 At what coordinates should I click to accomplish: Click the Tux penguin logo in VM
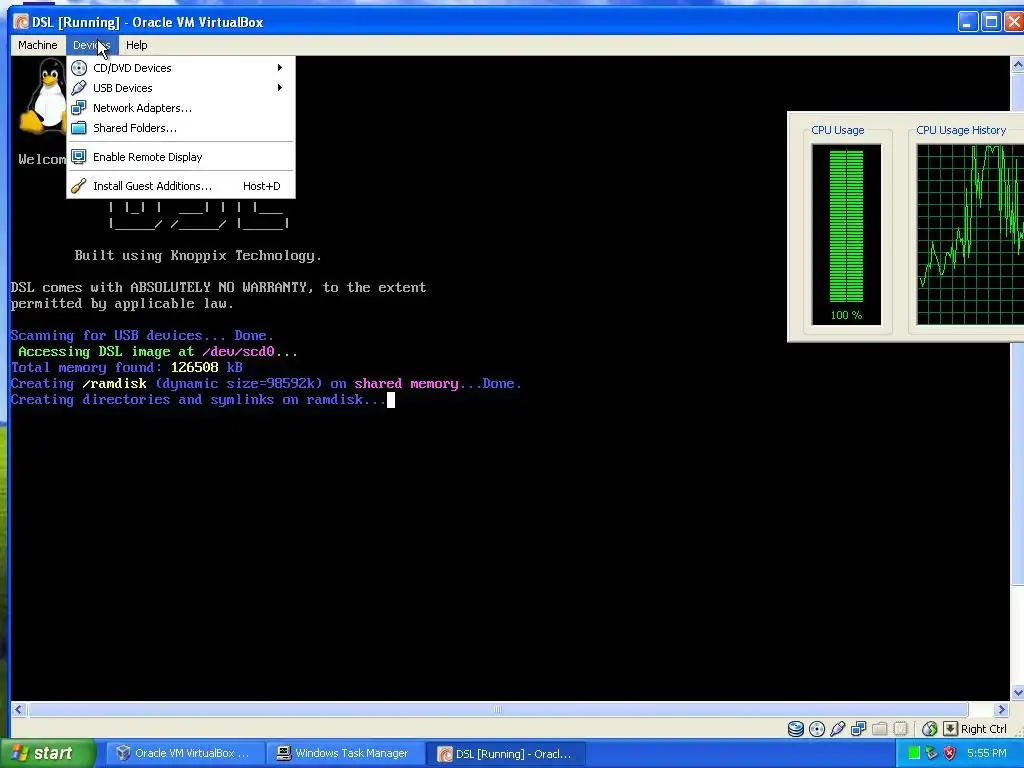click(x=44, y=96)
